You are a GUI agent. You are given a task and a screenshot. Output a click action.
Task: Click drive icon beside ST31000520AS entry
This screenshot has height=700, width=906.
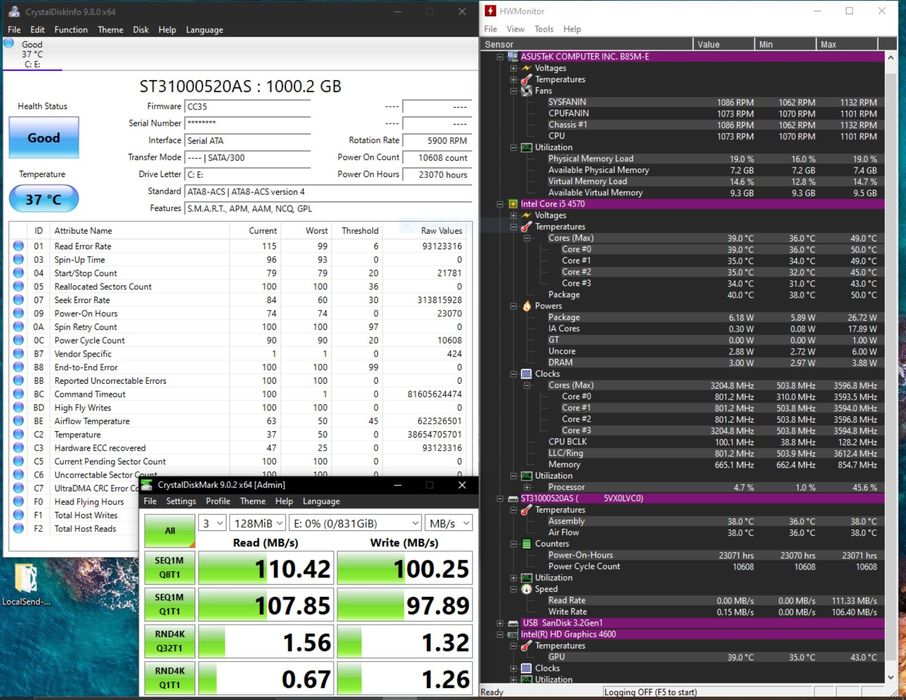(513, 498)
